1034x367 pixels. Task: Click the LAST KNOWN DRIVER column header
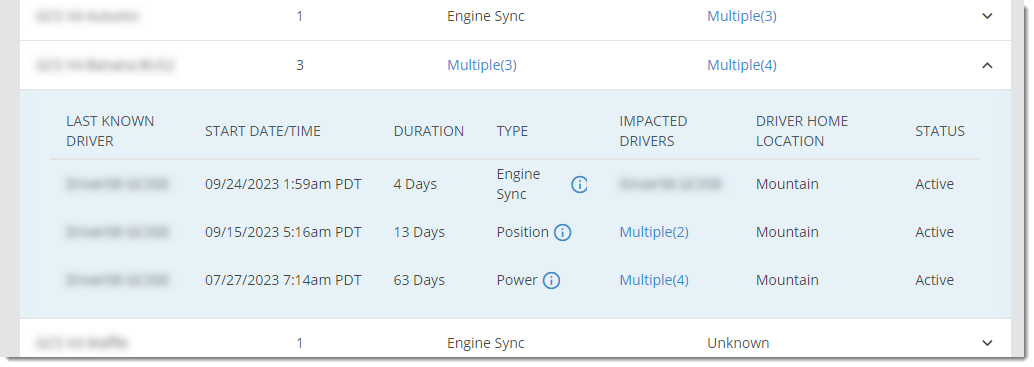pos(110,131)
